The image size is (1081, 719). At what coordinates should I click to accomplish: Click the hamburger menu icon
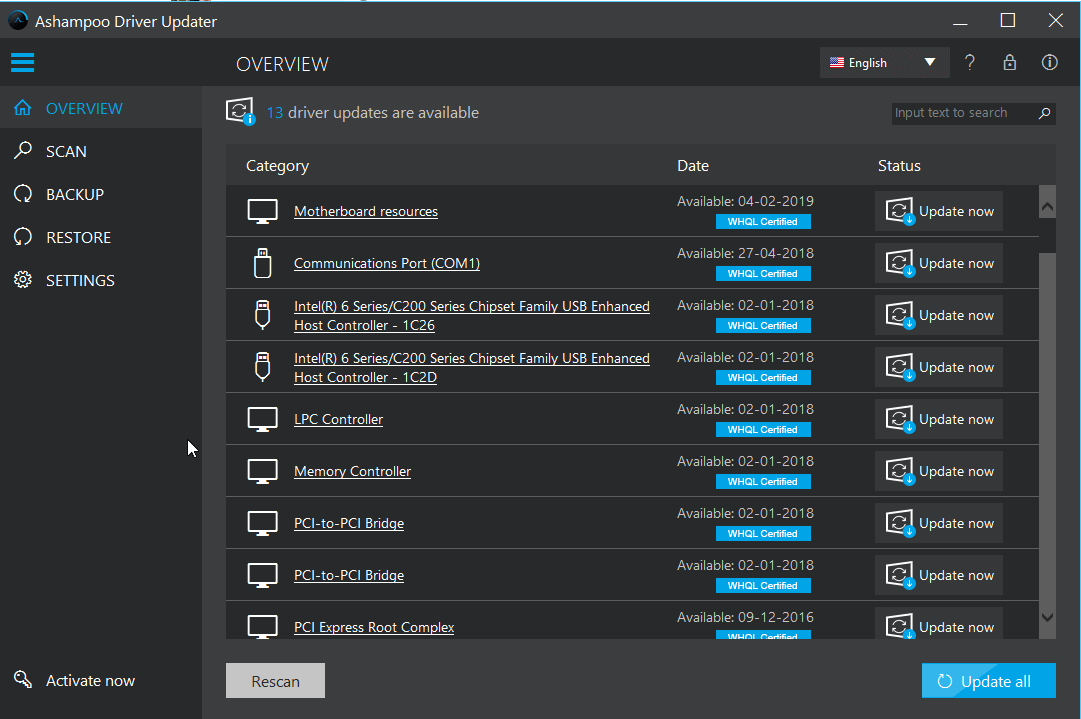pyautogui.click(x=22, y=63)
